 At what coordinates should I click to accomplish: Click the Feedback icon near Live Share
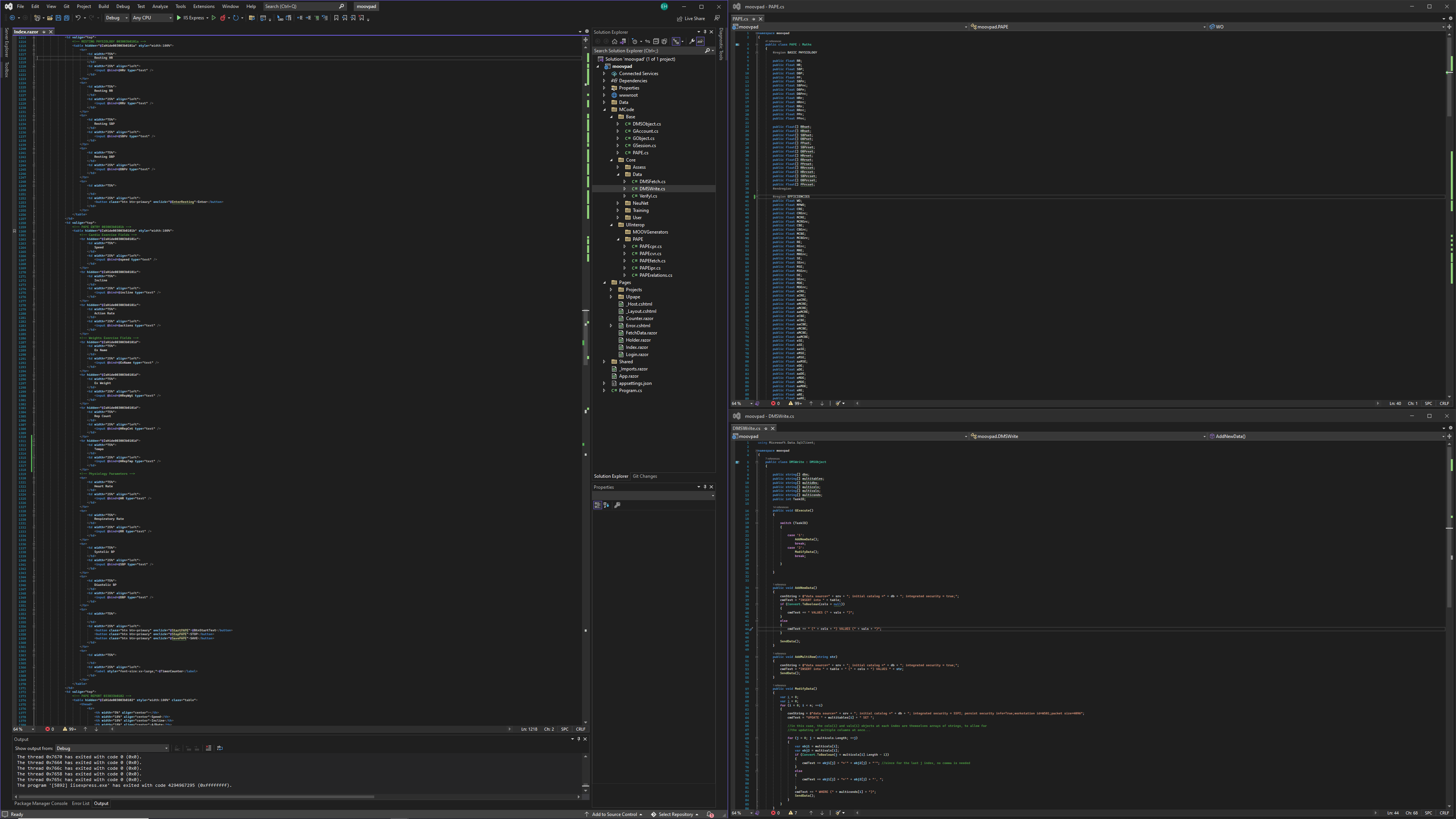click(717, 18)
